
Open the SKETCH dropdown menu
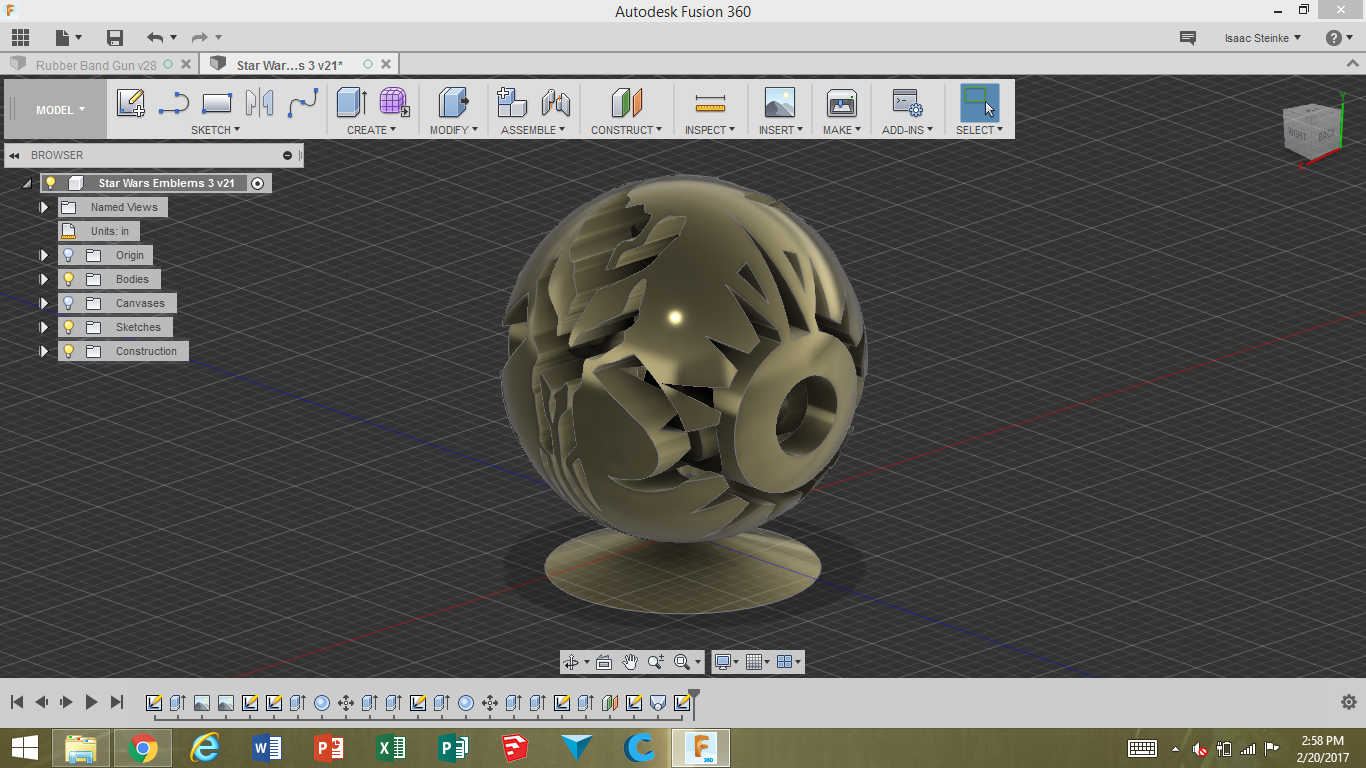coord(215,130)
